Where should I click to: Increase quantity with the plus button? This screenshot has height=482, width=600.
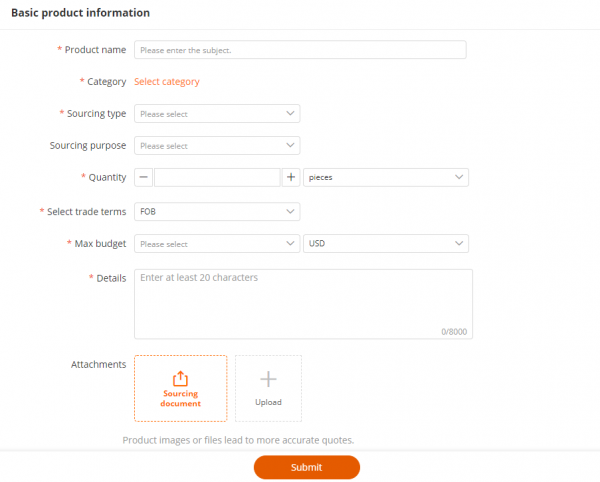tap(291, 177)
